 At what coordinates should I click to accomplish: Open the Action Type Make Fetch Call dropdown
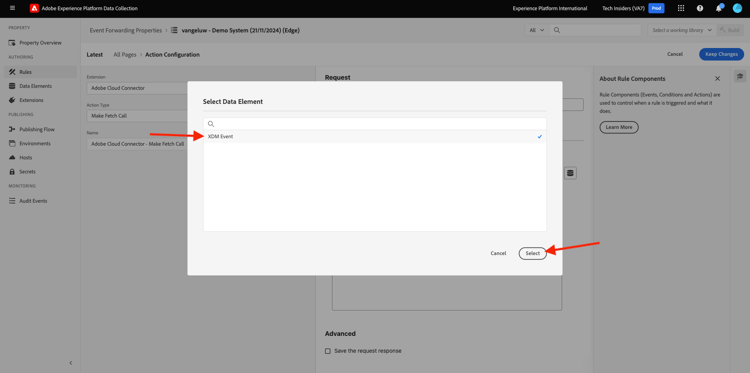click(137, 116)
